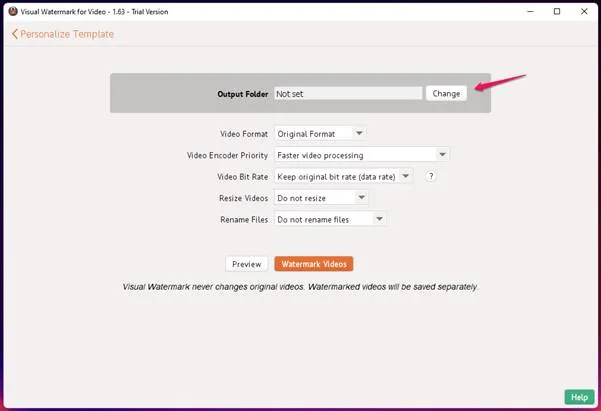Close the Visual Watermark window
The width and height of the screenshot is (601, 411).
click(584, 12)
